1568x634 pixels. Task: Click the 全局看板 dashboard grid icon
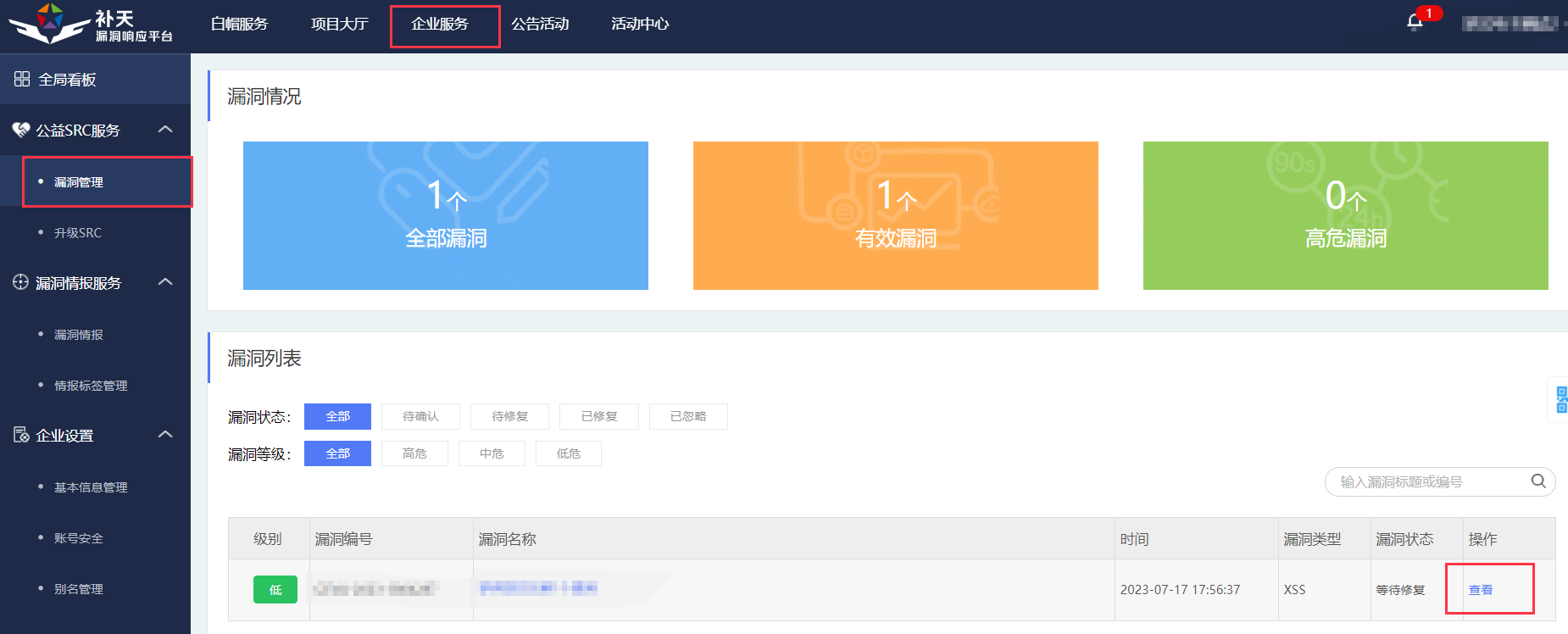[22, 79]
